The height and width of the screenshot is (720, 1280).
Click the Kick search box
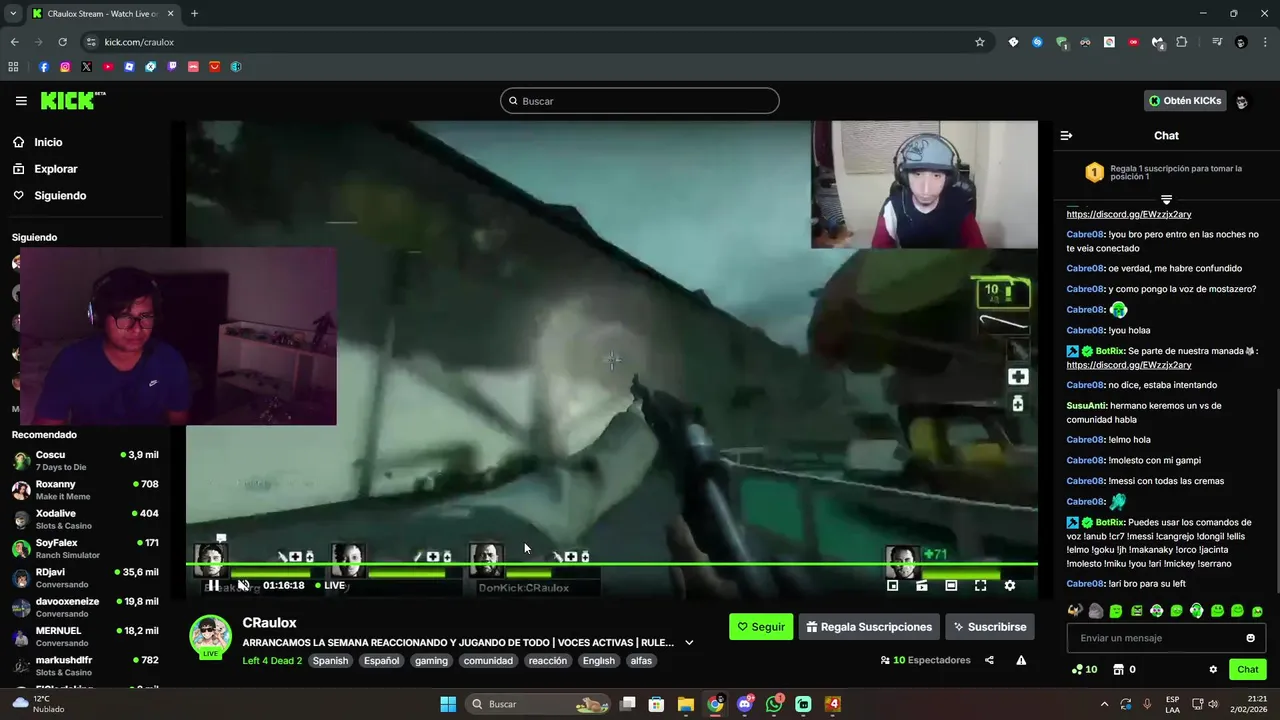(x=640, y=101)
